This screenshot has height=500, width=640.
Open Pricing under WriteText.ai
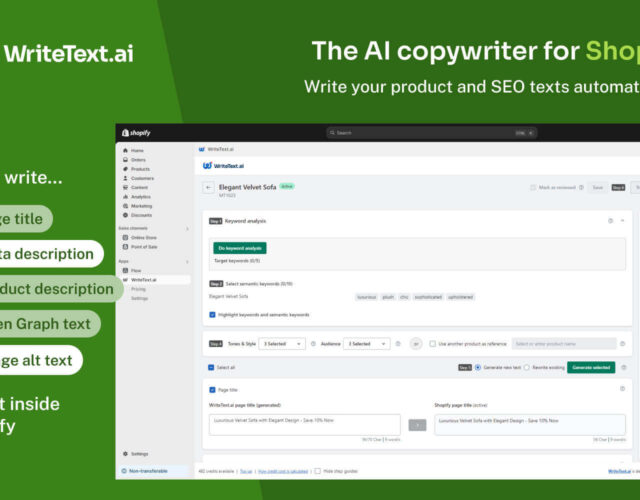[x=138, y=289]
